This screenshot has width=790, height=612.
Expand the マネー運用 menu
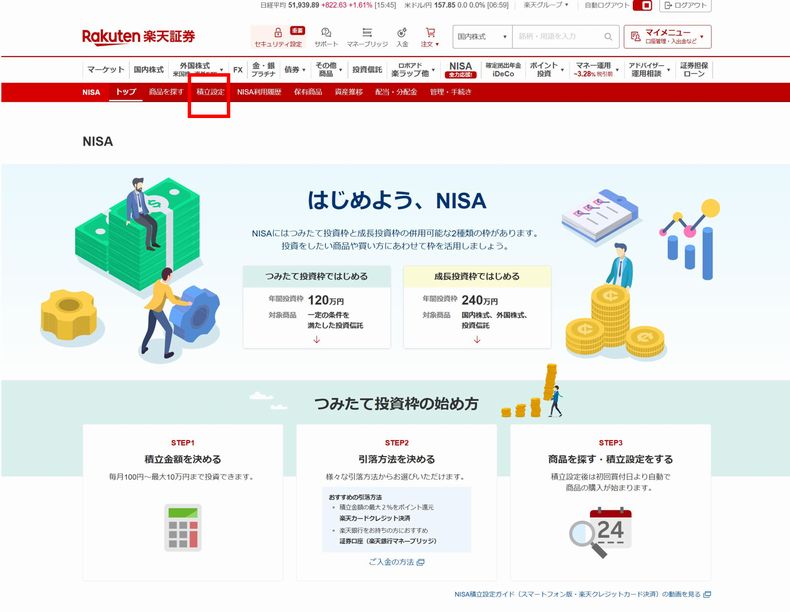coord(597,70)
